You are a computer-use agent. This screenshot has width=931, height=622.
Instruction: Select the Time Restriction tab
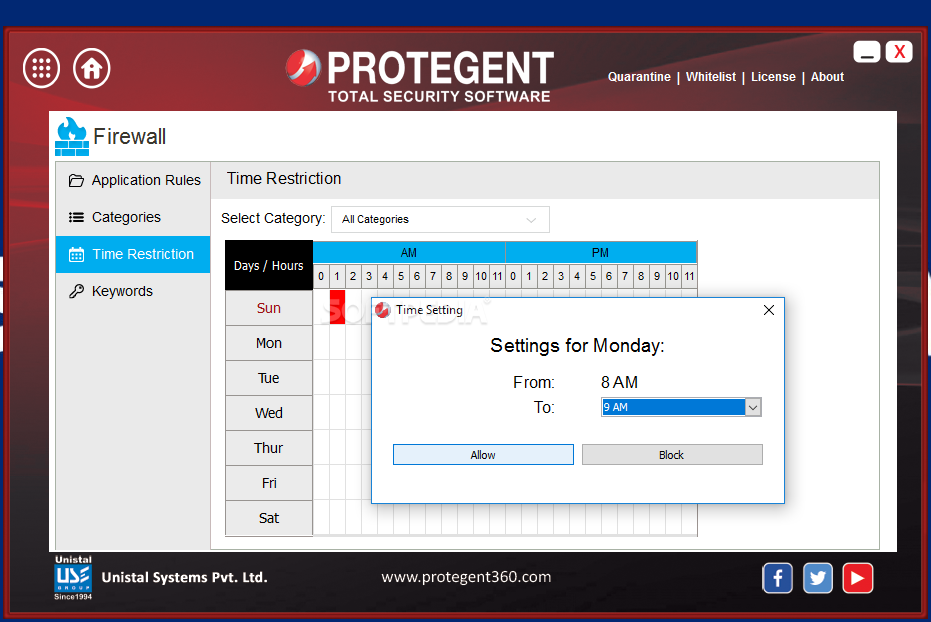coord(133,255)
